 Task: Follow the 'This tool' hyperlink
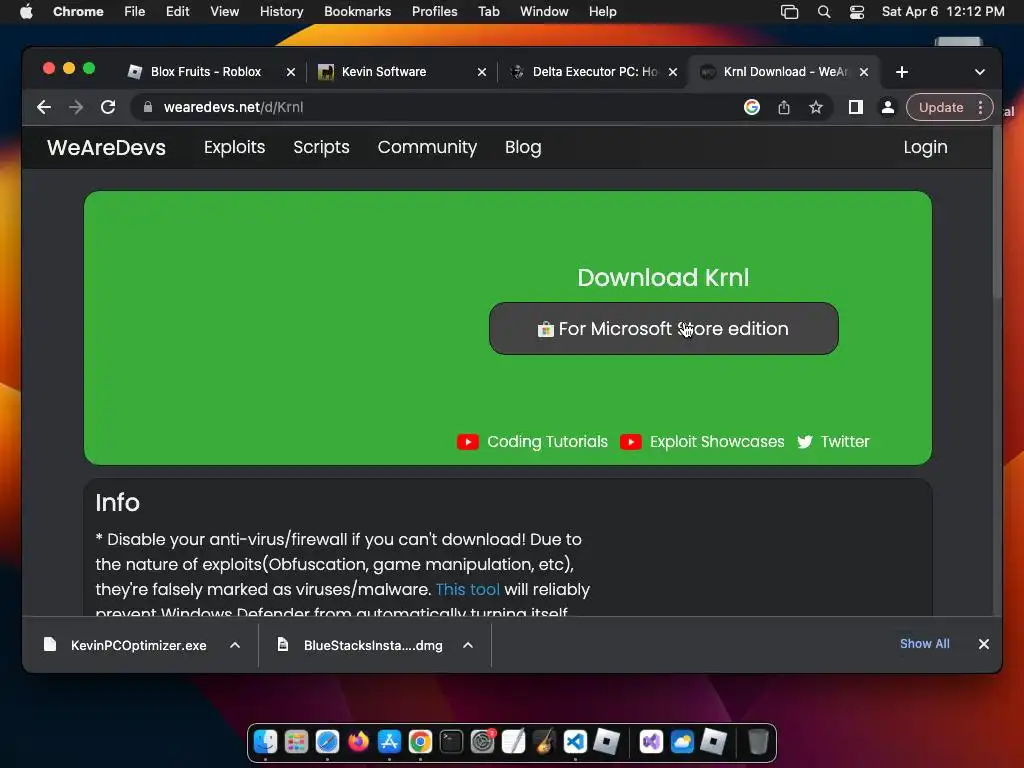[468, 589]
